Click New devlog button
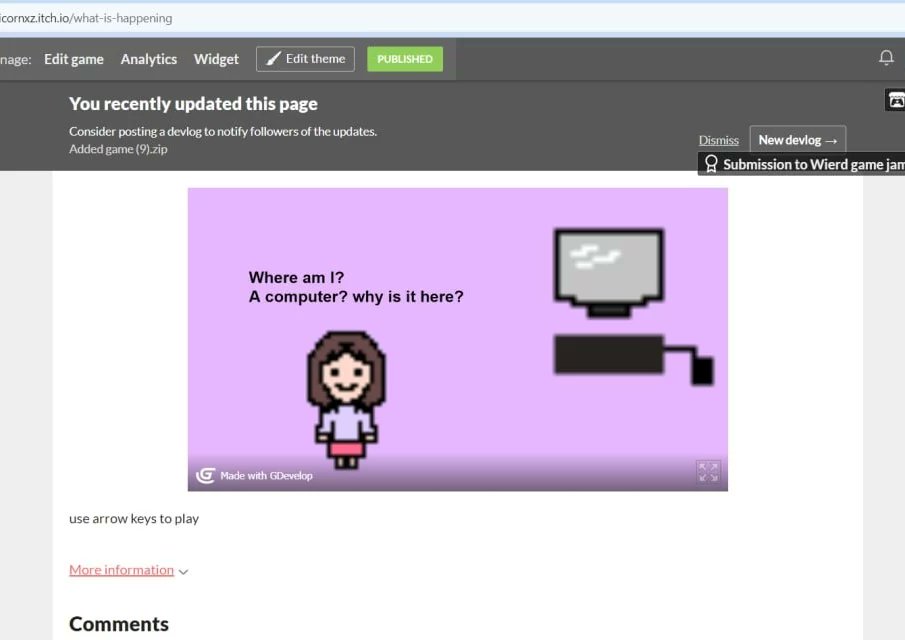The height and width of the screenshot is (640, 905). coord(798,140)
